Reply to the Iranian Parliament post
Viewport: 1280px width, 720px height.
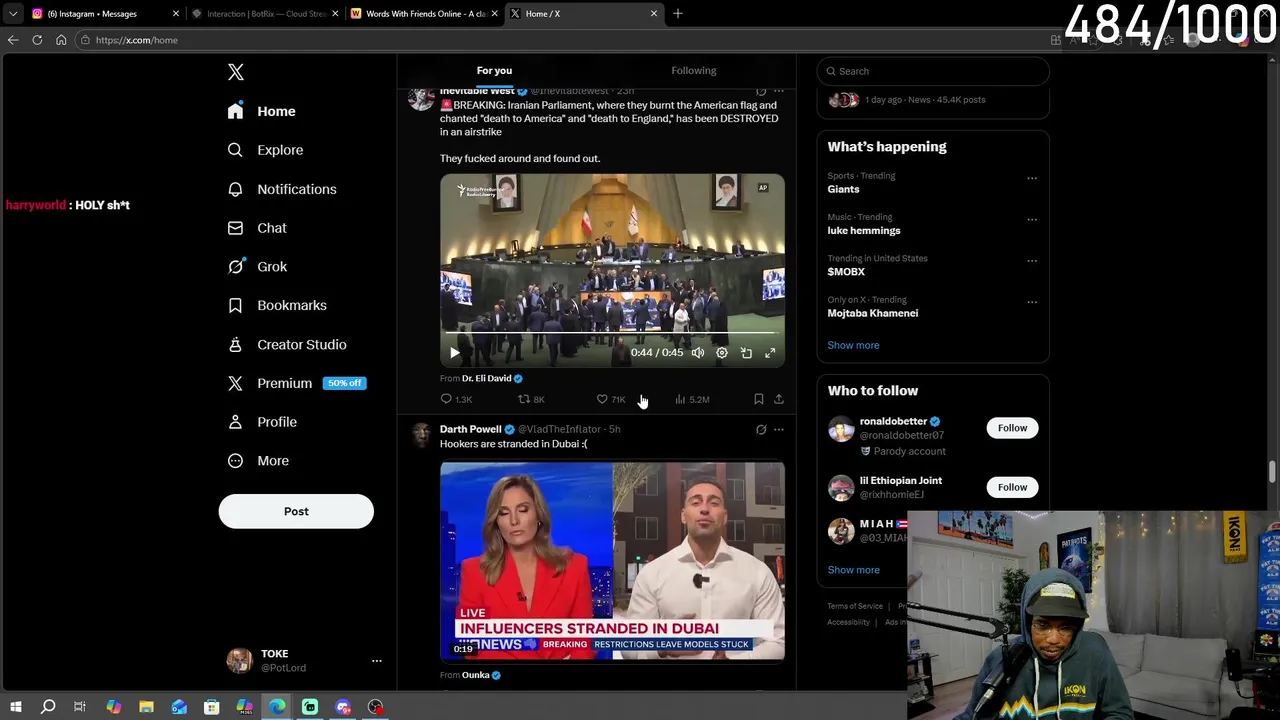pyautogui.click(x=456, y=399)
